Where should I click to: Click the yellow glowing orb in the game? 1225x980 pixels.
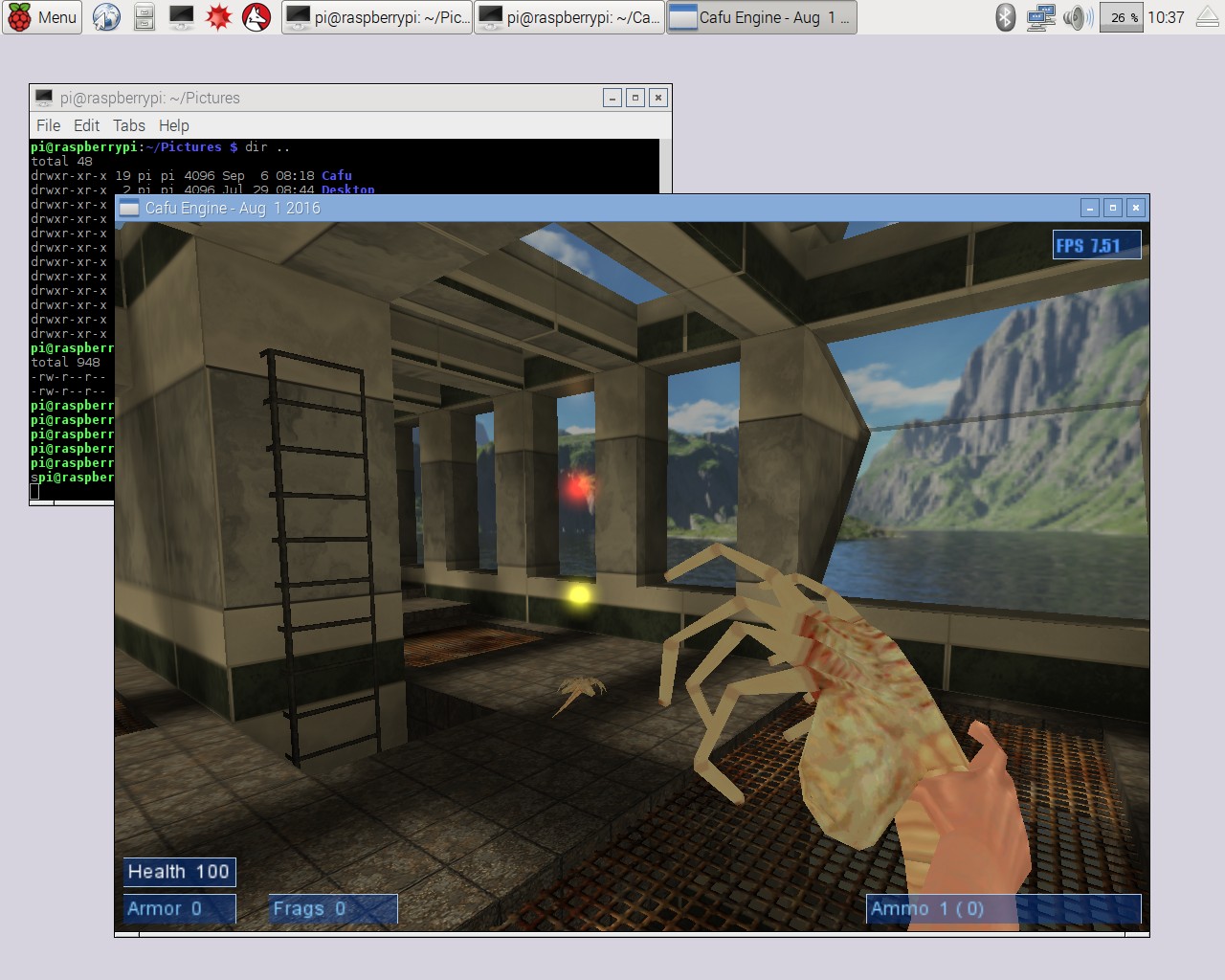point(579,595)
